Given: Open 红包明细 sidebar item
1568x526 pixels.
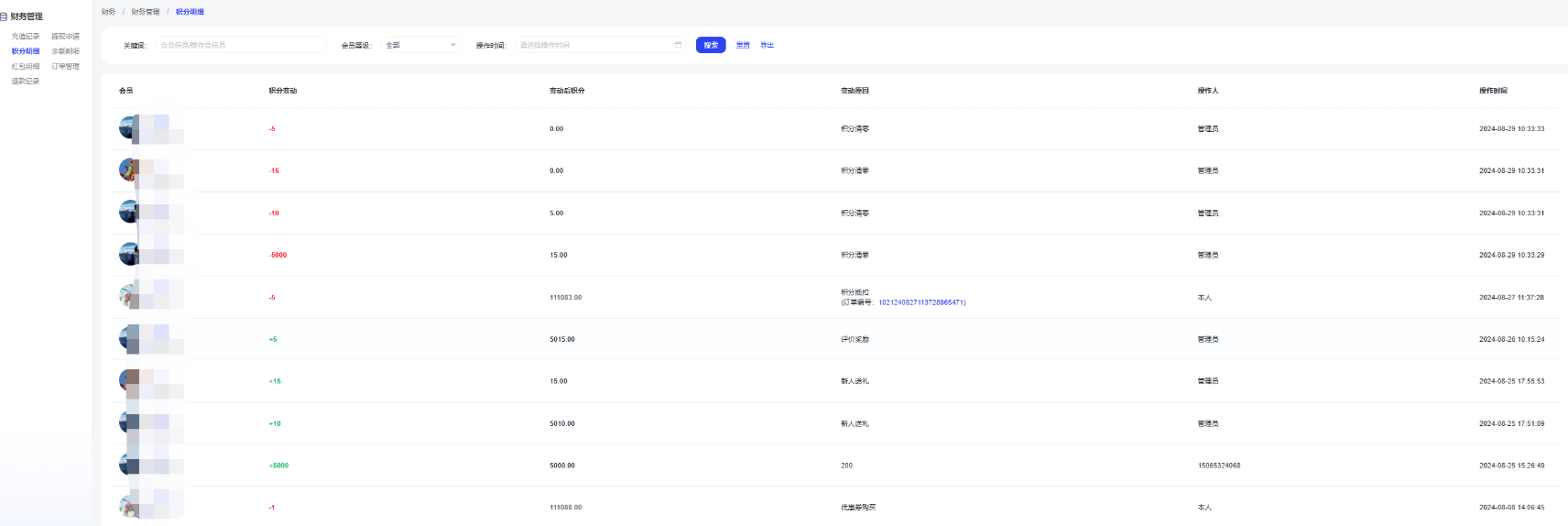Looking at the screenshot, I should tap(26, 67).
